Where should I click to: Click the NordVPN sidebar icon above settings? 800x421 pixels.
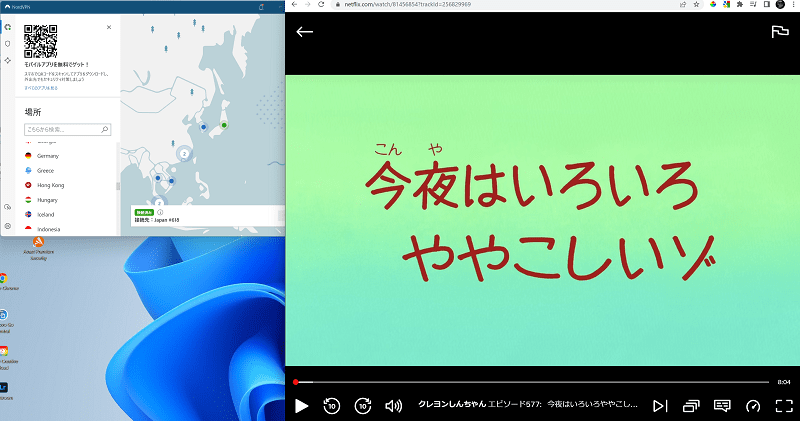click(8, 207)
